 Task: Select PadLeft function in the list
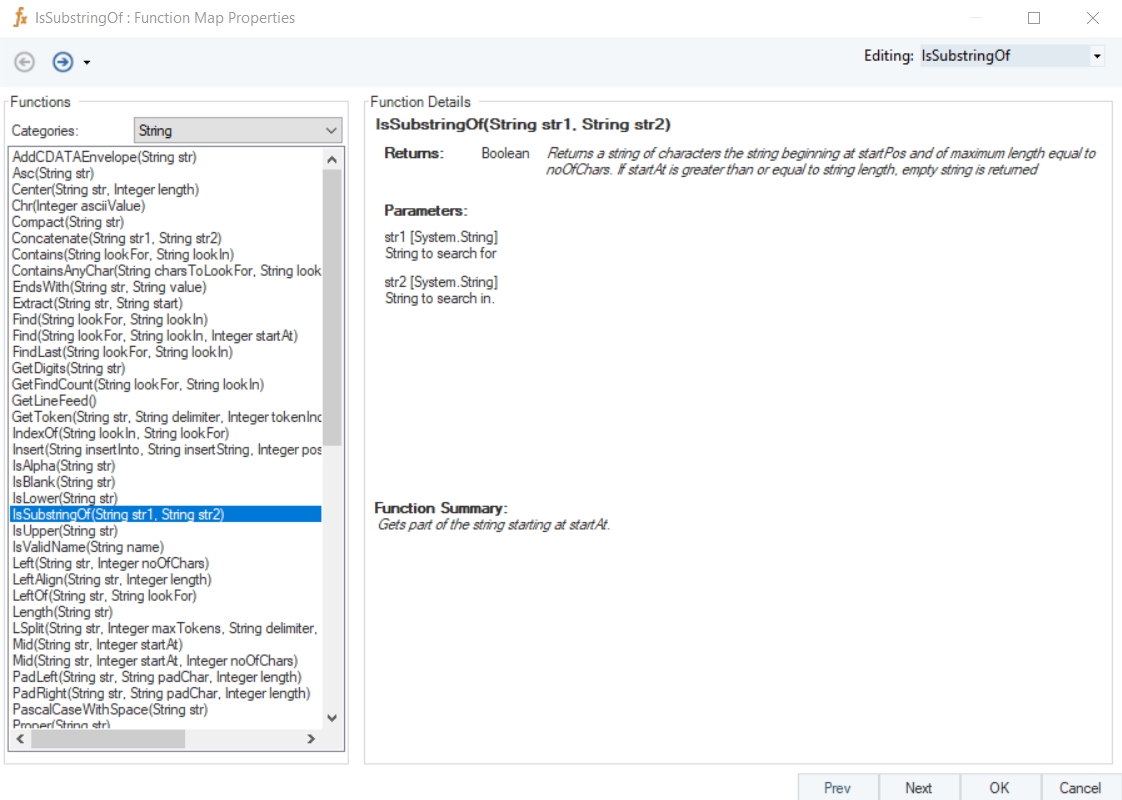pyautogui.click(x=157, y=677)
